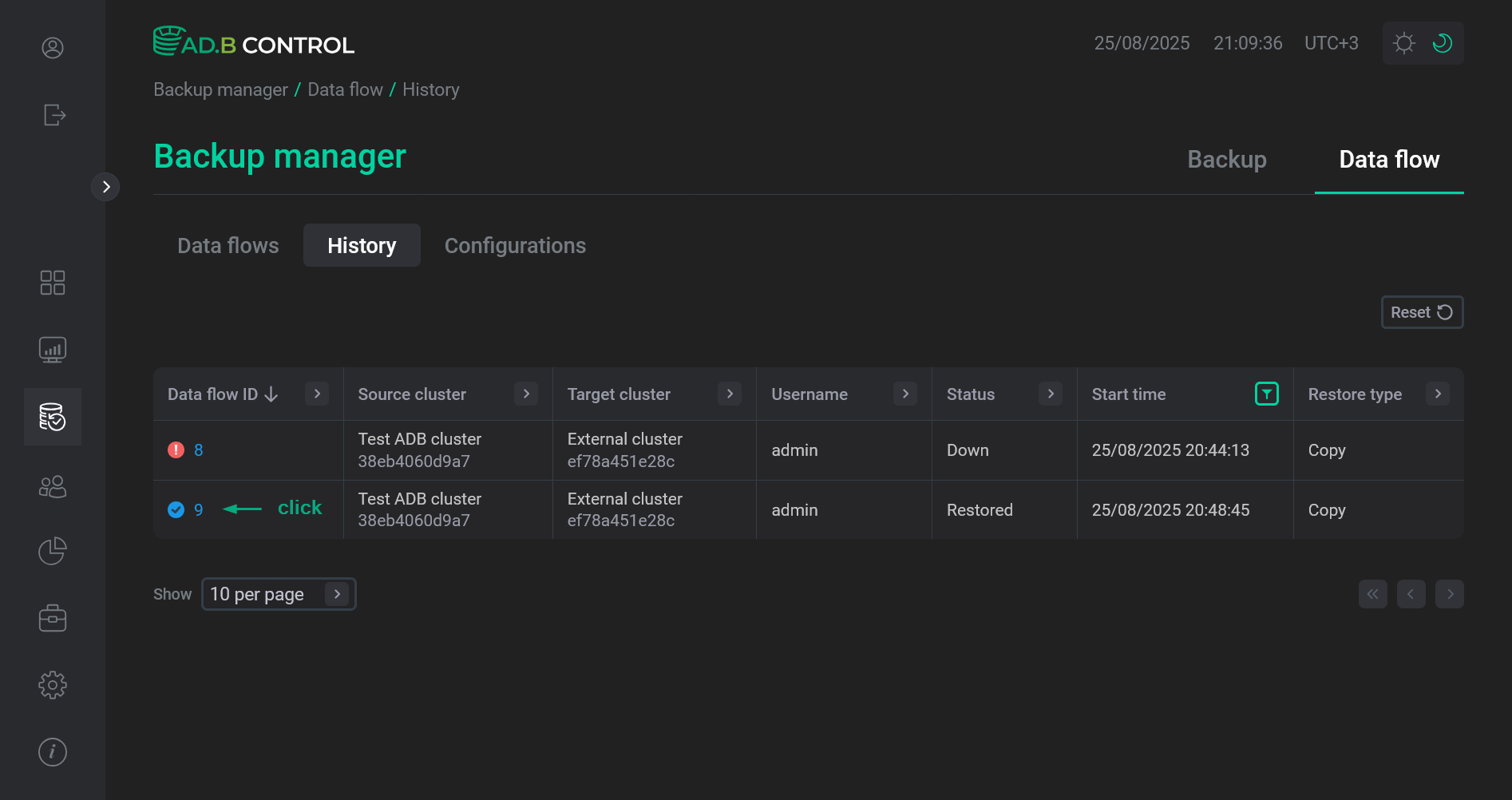
Task: Click the info icon at sidebar bottom
Action: click(x=52, y=751)
